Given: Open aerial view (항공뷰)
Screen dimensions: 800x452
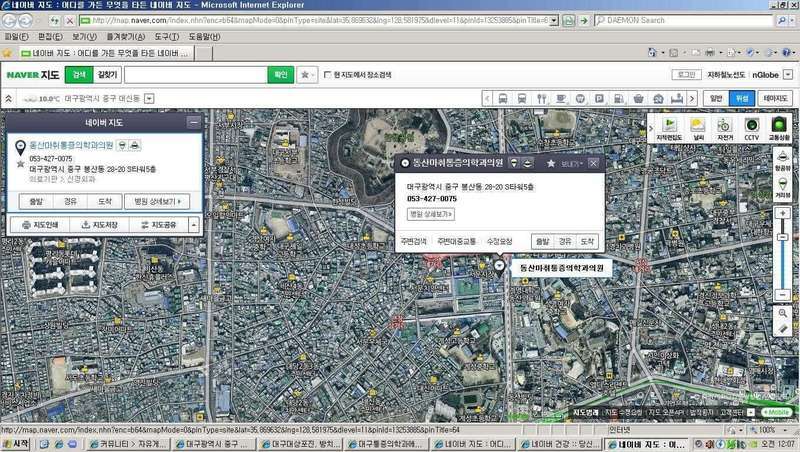Looking at the screenshot, I should pyautogui.click(x=783, y=160).
